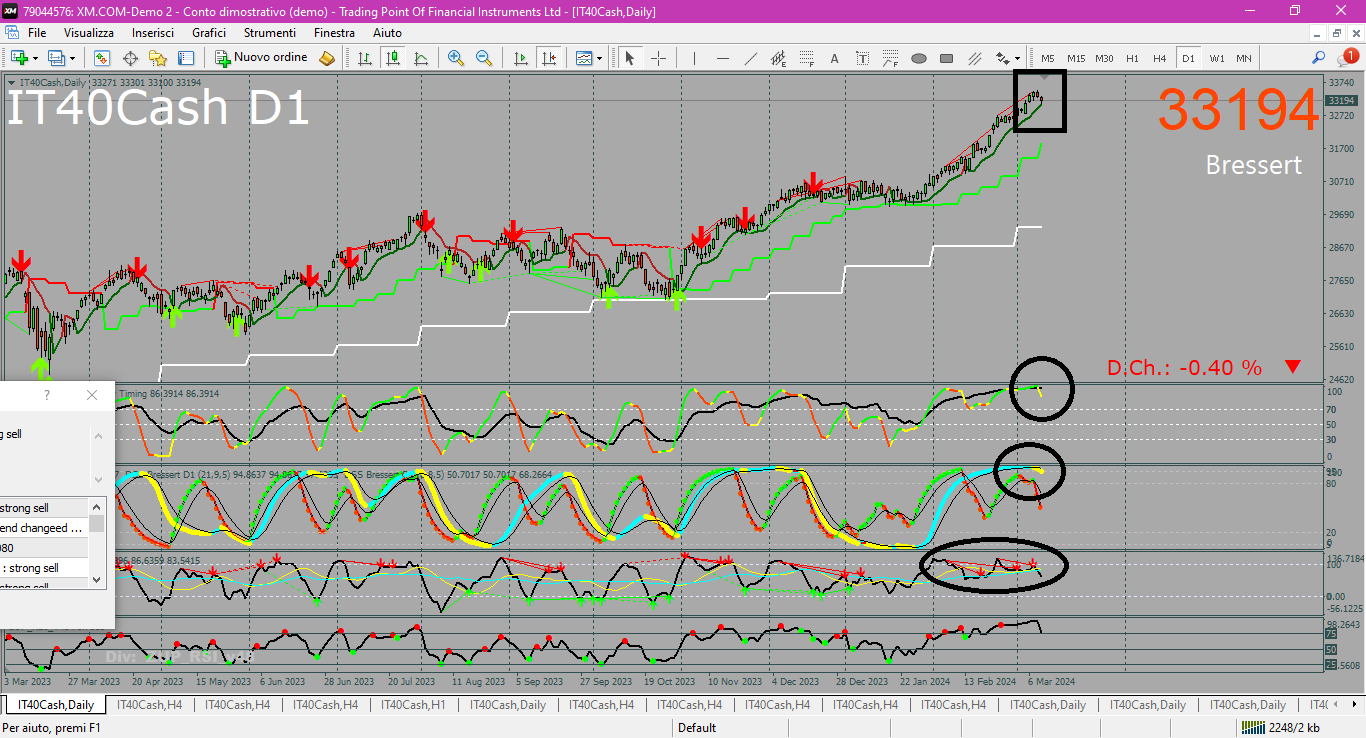
Task: Toggle the Market Watch window icon
Action: [102, 58]
